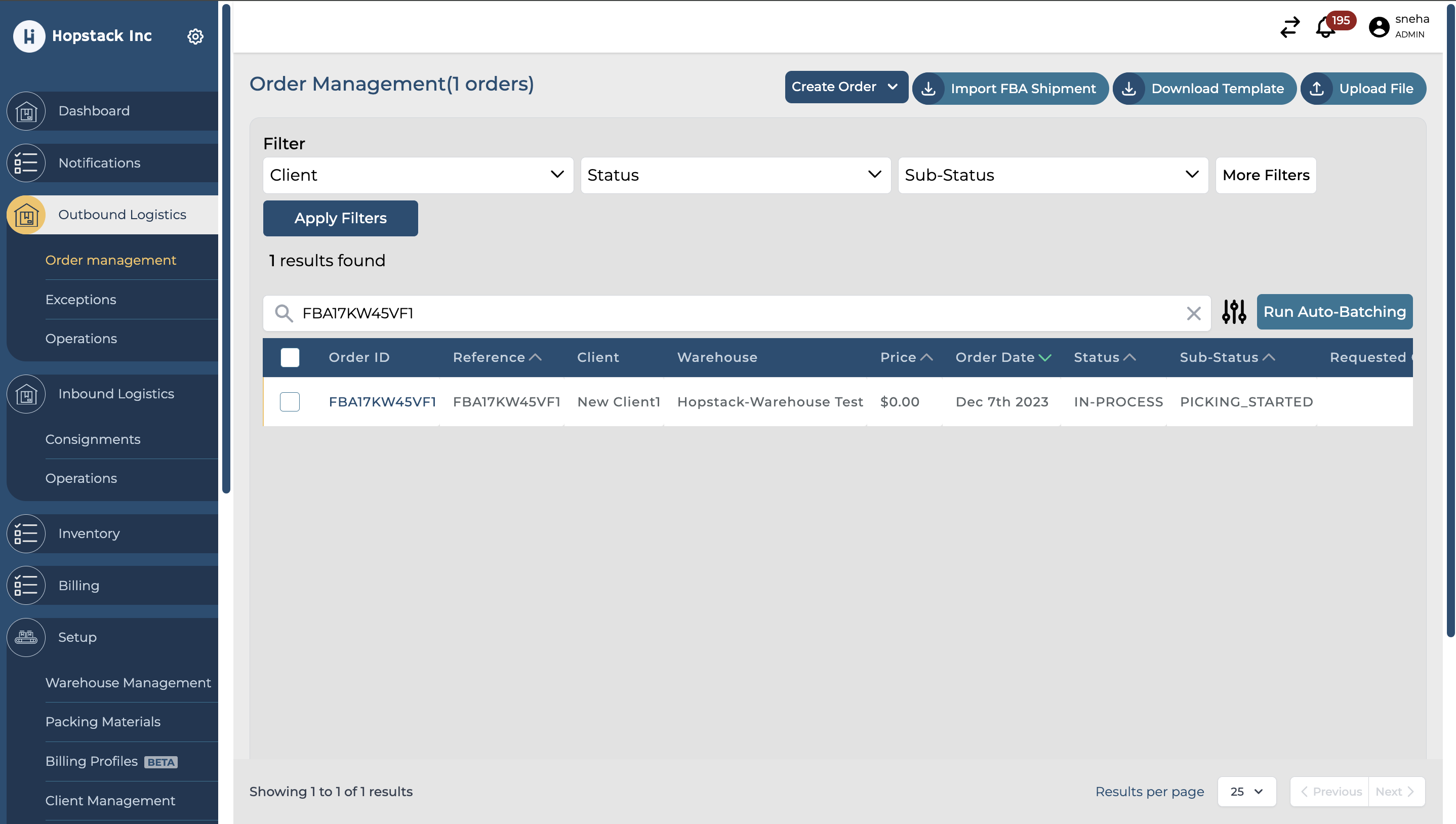Open order link FBA17KW45VF1
Screen dimensions: 1456x824
pos(382,402)
